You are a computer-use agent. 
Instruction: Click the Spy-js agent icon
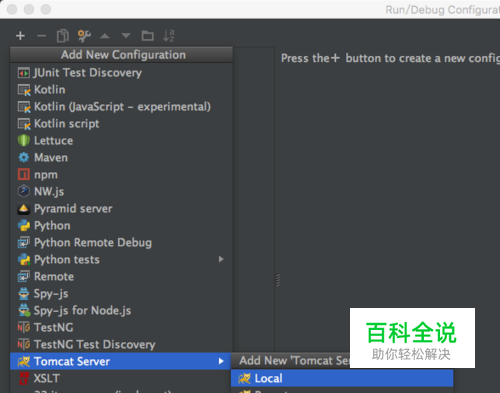pyautogui.click(x=24, y=293)
